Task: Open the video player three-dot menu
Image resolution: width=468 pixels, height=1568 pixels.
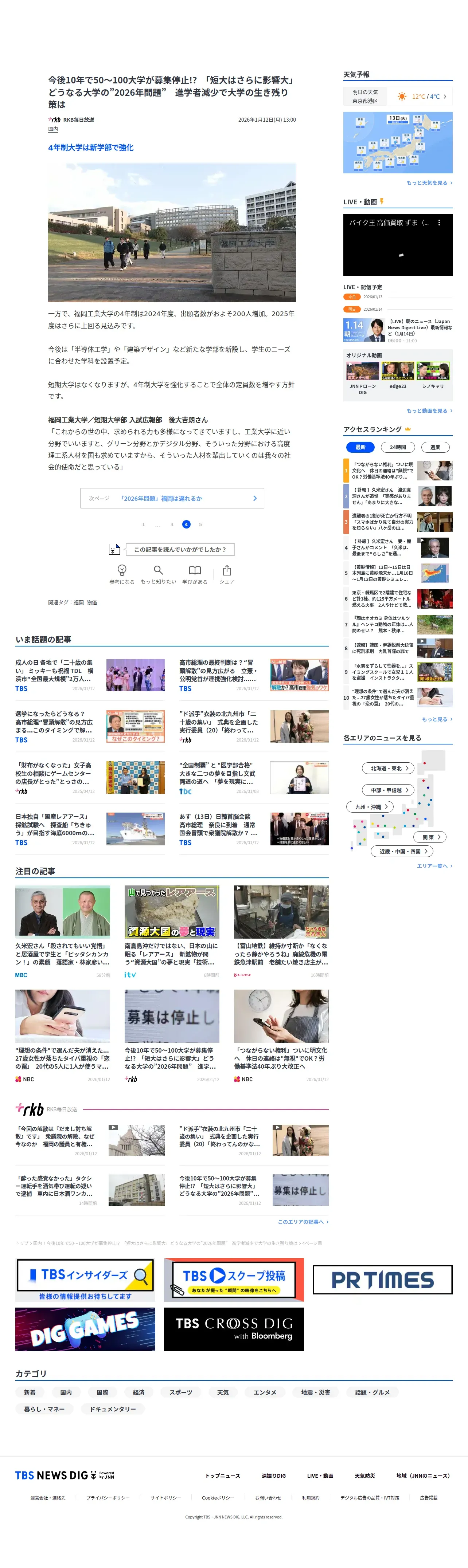Action: (x=439, y=223)
